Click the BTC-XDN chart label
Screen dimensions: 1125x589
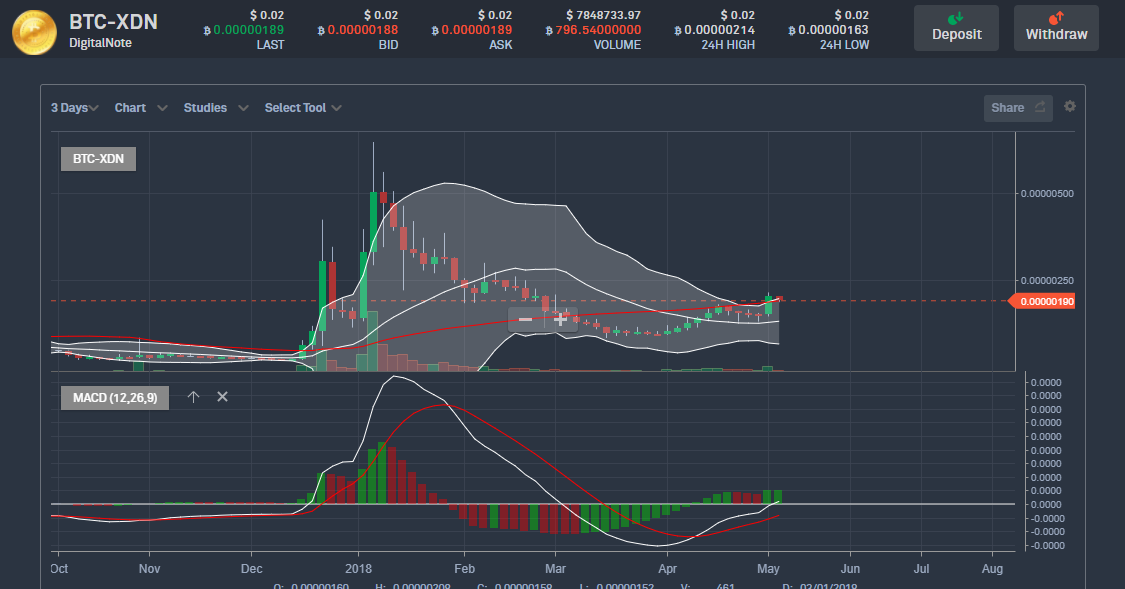[x=98, y=159]
